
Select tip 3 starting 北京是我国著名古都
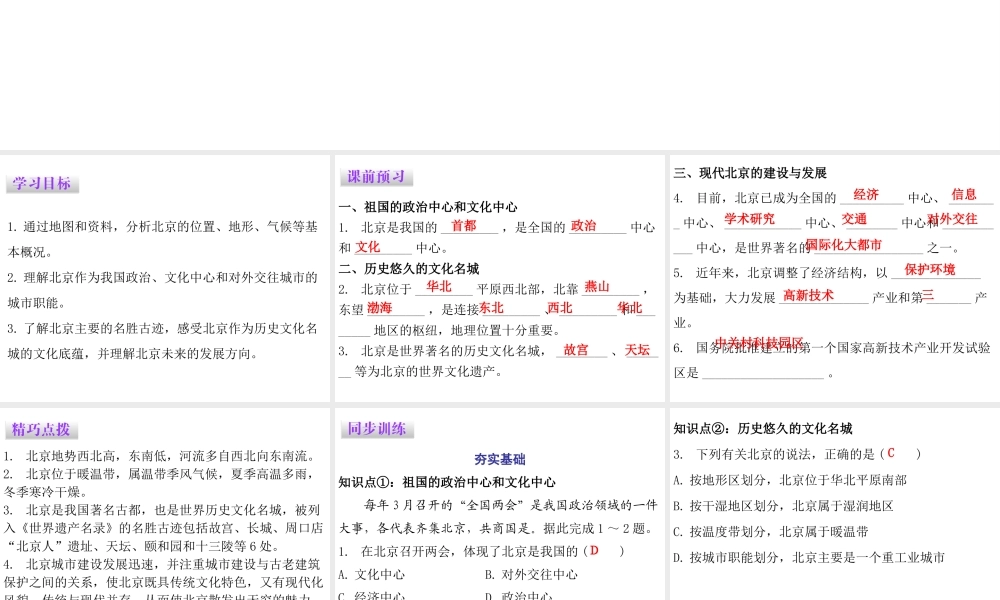coord(163,528)
